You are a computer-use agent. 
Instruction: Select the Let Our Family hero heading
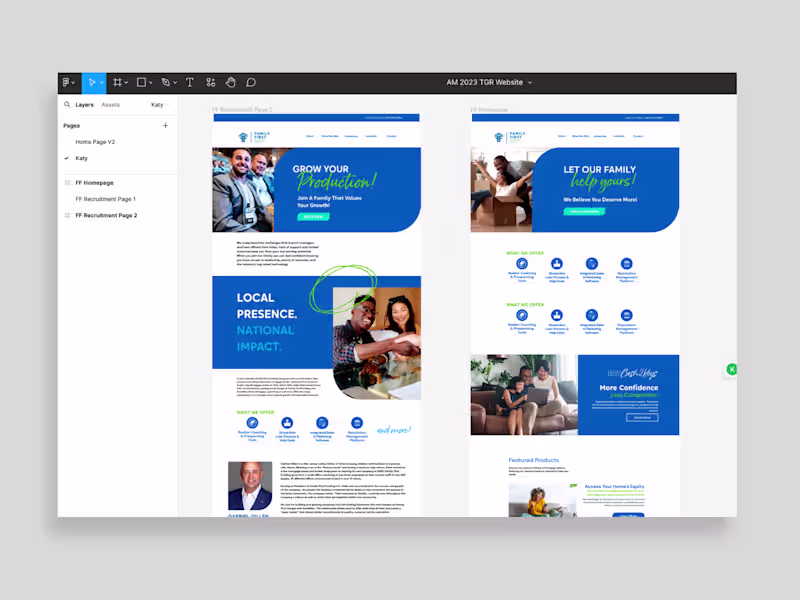tap(600, 177)
